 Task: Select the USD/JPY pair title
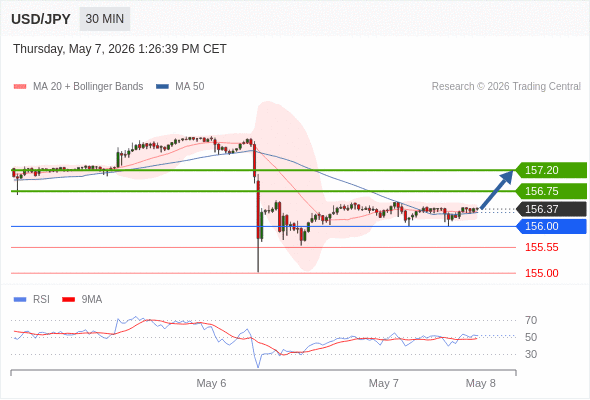[41, 19]
